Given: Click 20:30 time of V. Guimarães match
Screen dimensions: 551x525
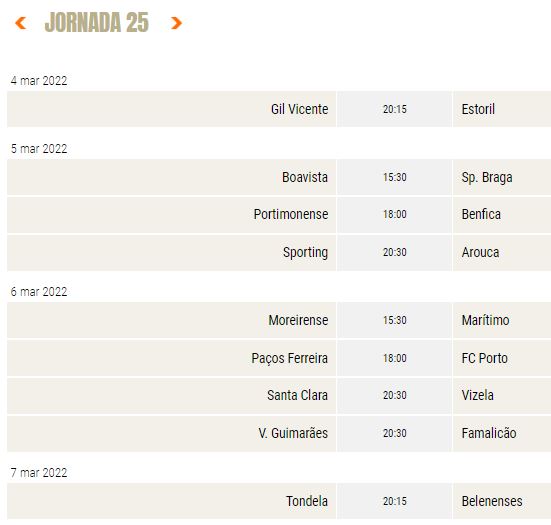Looking at the screenshot, I should (x=395, y=433).
